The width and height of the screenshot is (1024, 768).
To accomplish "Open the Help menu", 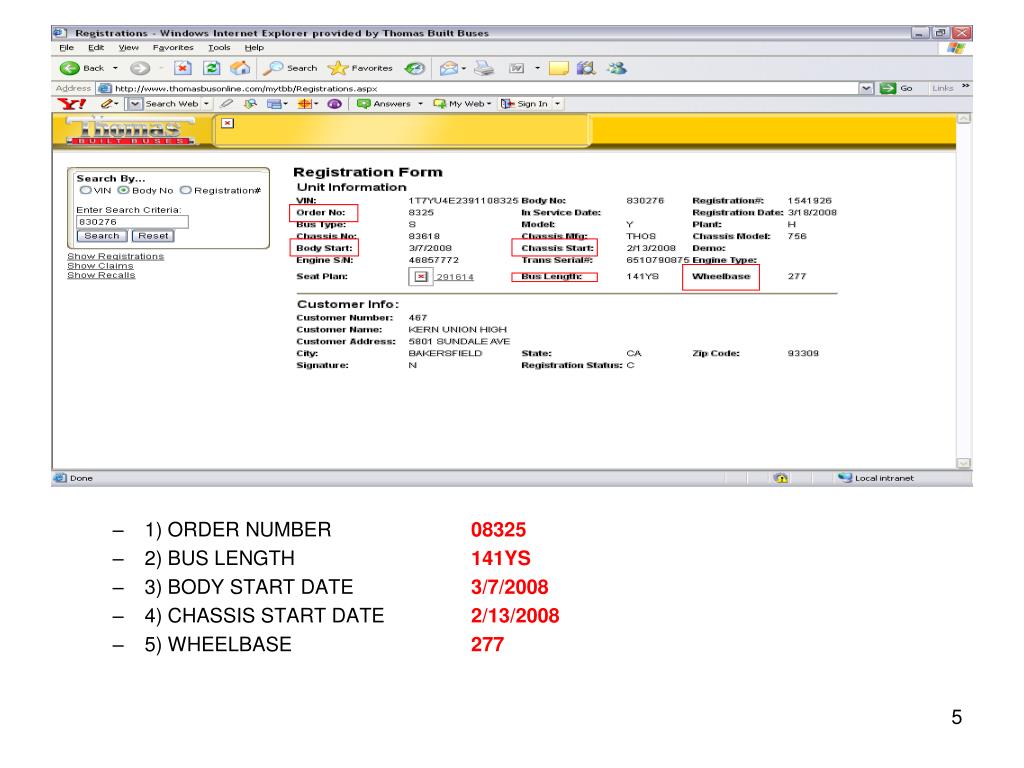I will click(254, 48).
